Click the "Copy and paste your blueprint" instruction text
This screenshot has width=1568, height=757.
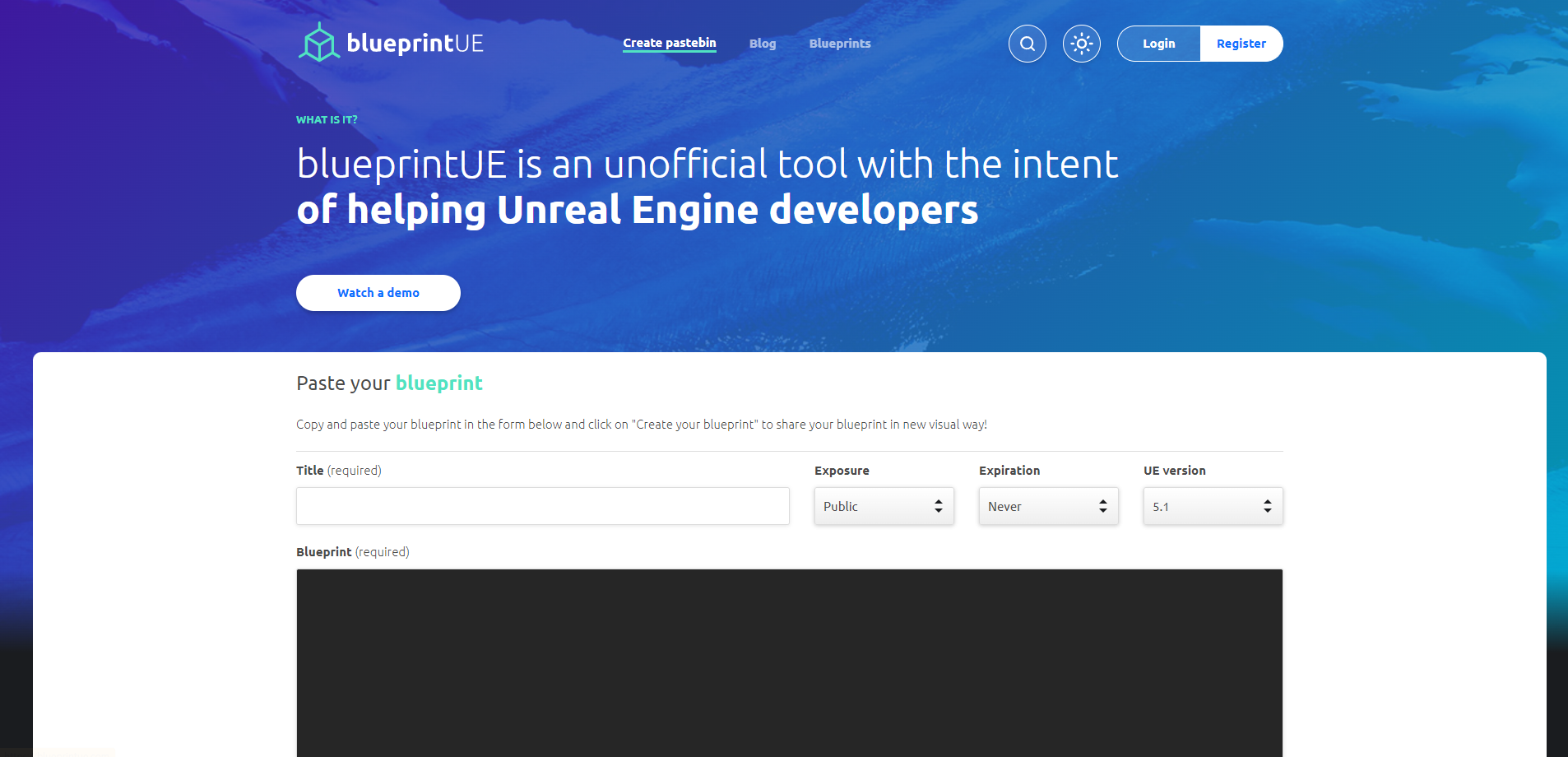[x=642, y=425]
